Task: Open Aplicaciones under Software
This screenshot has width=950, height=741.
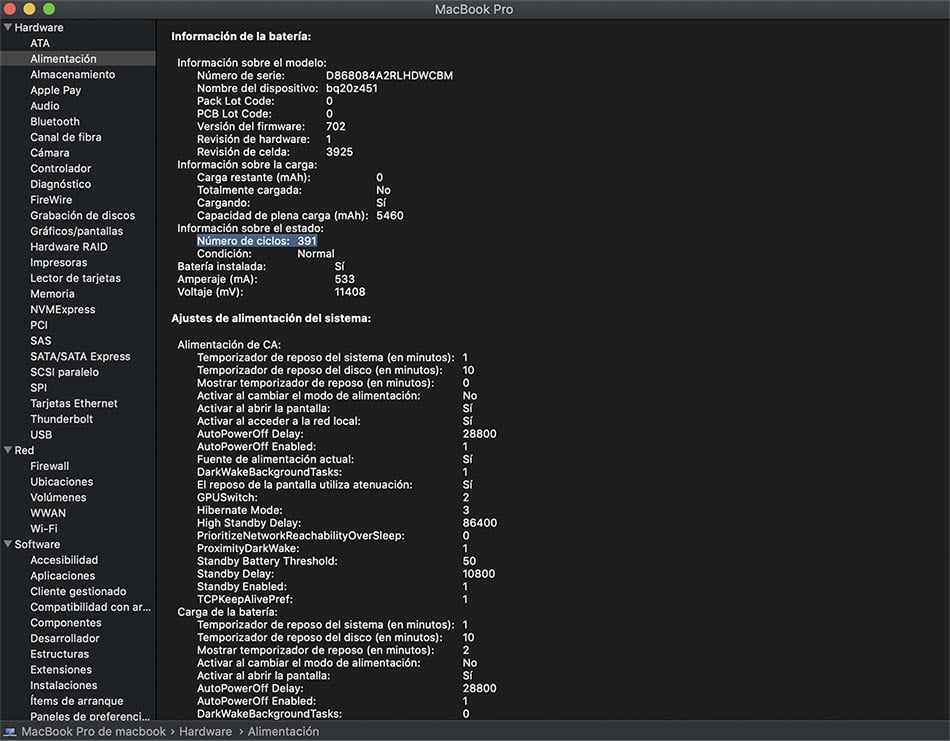Action: (x=63, y=576)
